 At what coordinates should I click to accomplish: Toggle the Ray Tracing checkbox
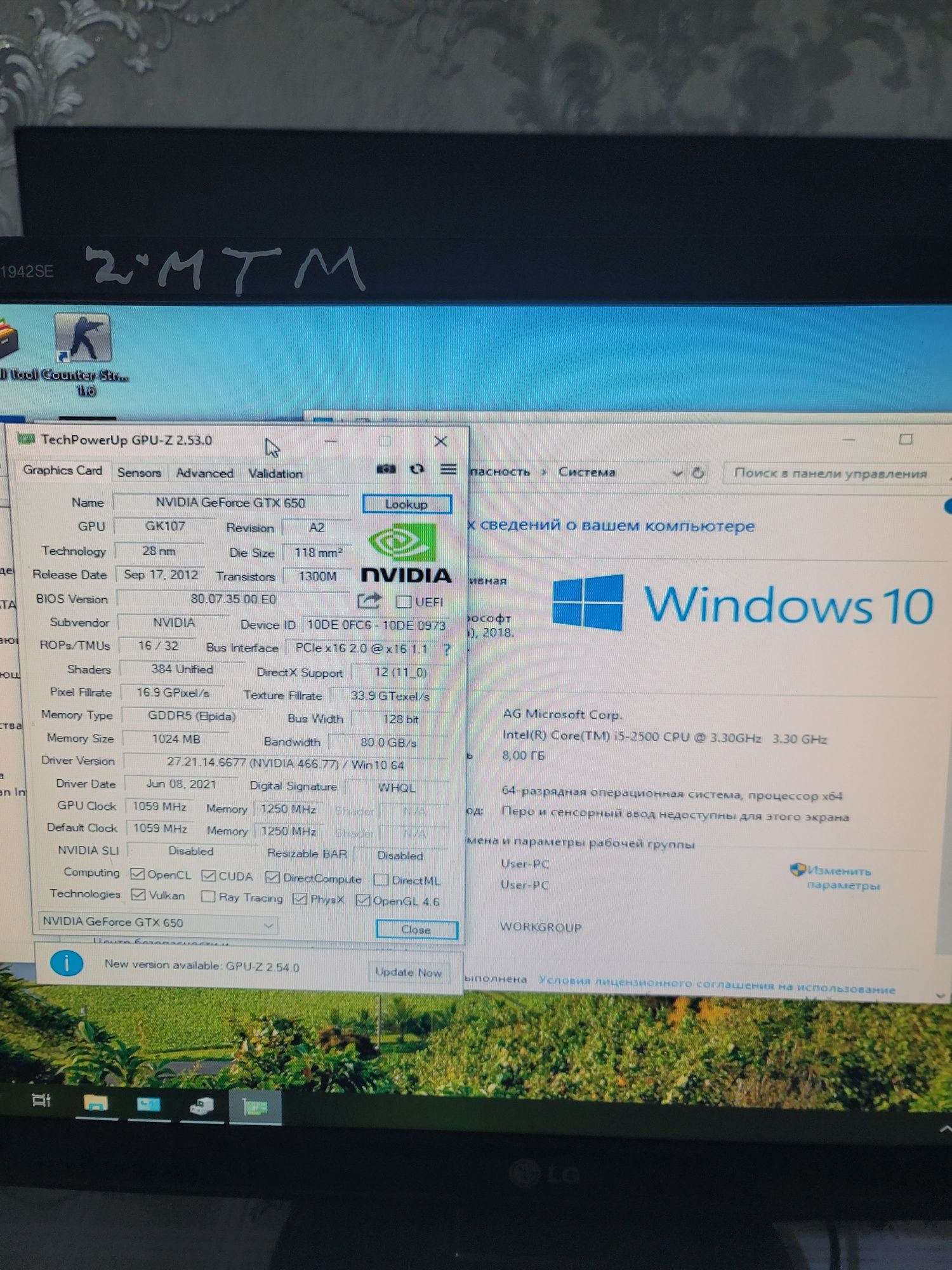(208, 897)
